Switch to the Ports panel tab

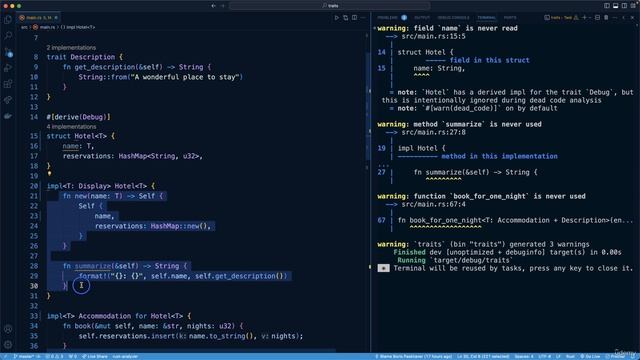pos(510,18)
